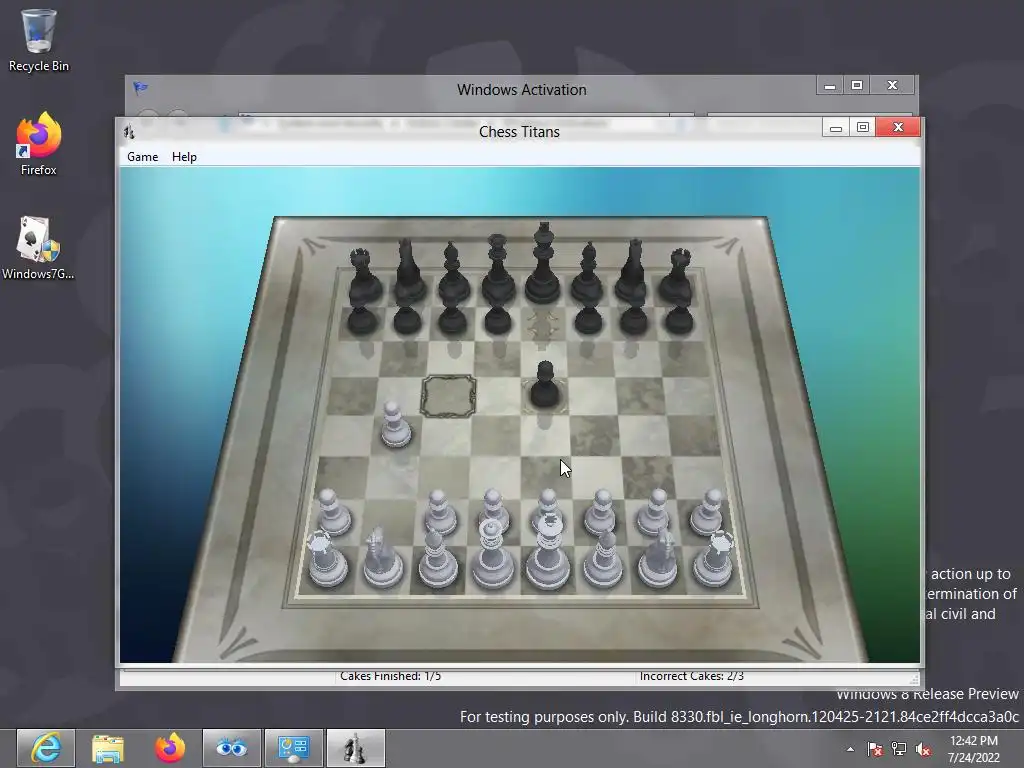Viewport: 1024px width, 768px height.
Task: Open Internet Explorer from the taskbar
Action: coord(46,748)
